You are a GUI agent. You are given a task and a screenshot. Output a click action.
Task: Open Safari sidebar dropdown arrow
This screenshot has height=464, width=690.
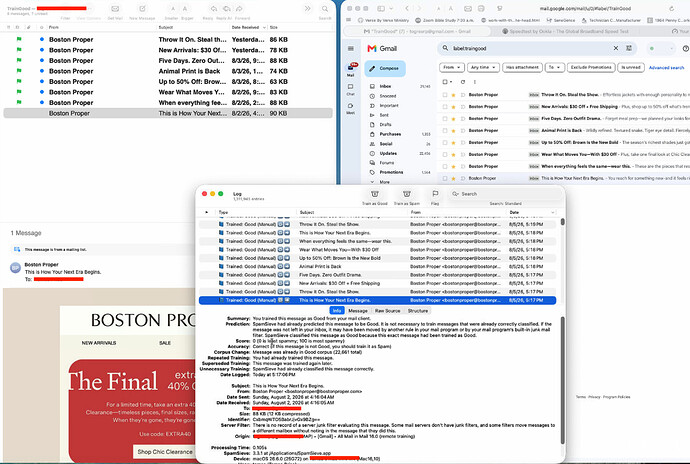point(391,8)
